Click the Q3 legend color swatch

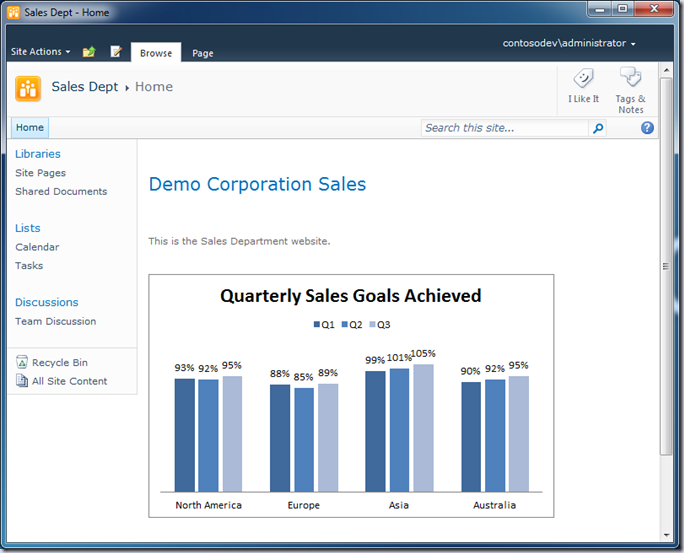[373, 324]
